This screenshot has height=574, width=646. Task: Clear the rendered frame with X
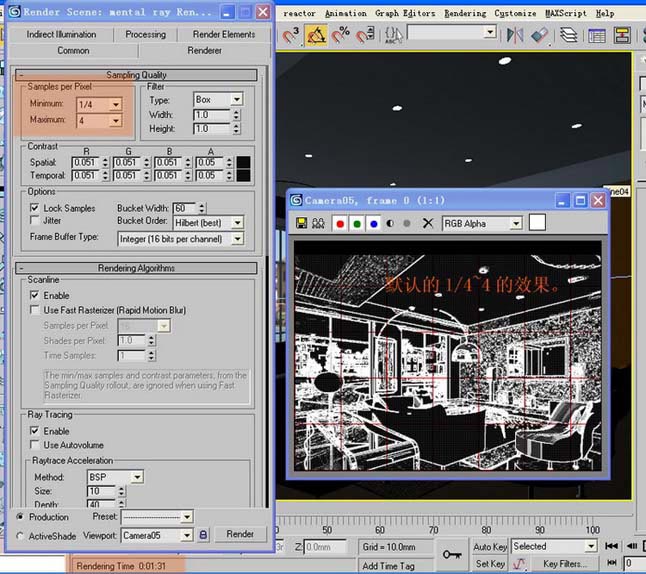[x=428, y=223]
